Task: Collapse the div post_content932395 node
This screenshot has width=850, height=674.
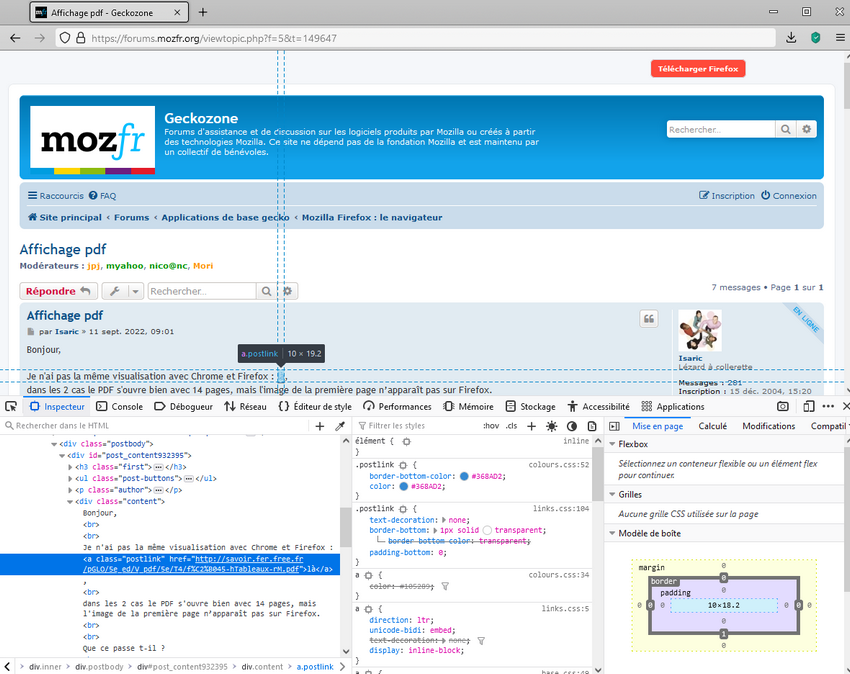Action: 62,455
